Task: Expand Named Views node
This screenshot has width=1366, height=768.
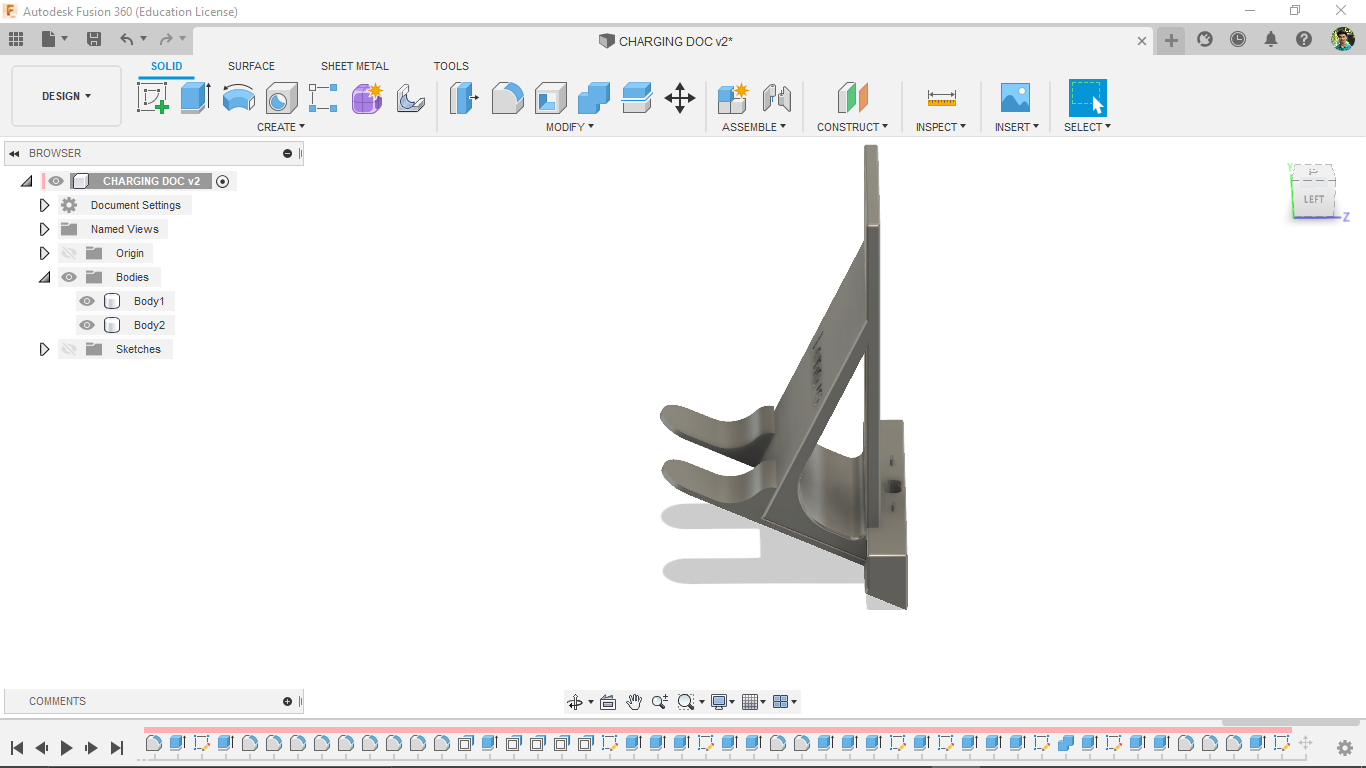Action: (44, 229)
